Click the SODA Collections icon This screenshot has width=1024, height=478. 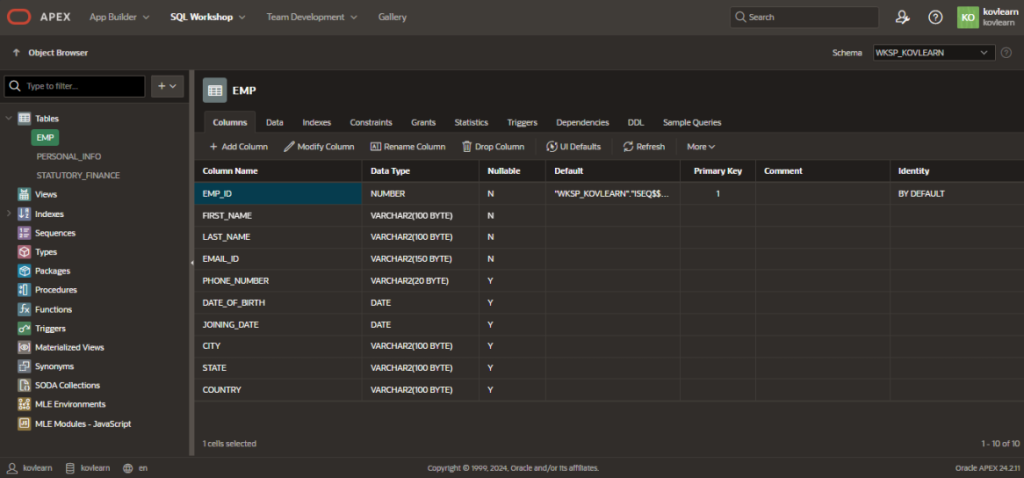click(24, 385)
